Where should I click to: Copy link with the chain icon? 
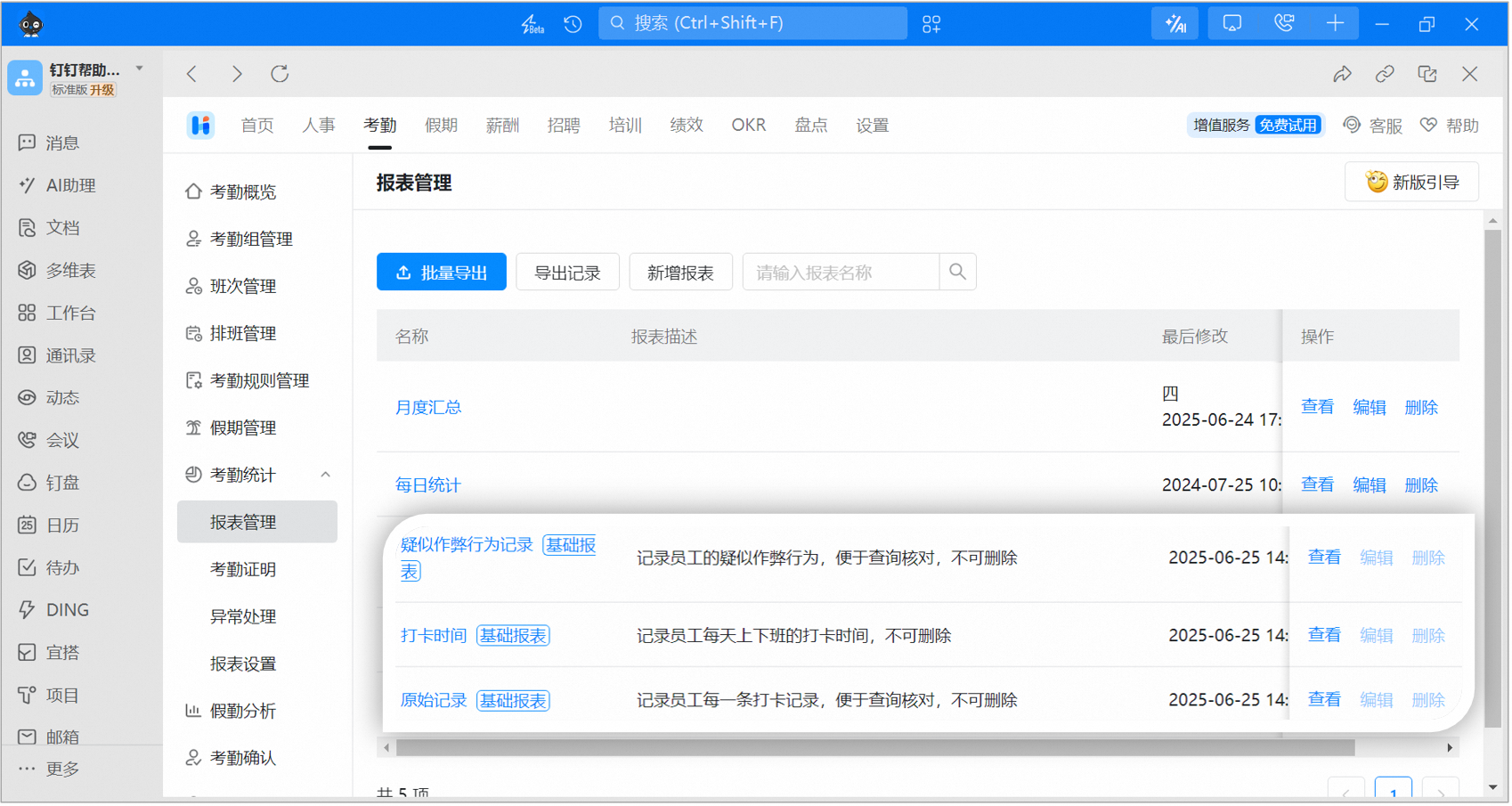pyautogui.click(x=1385, y=74)
